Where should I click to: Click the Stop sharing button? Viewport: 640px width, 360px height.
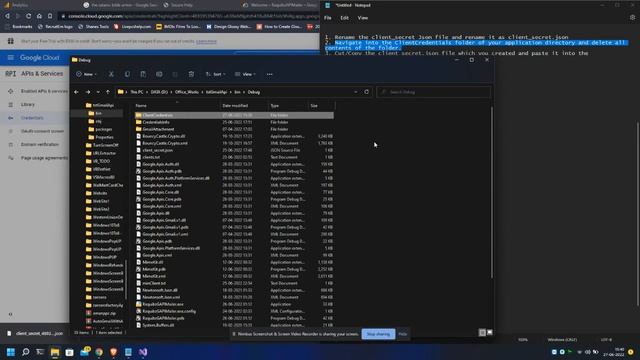(378, 334)
